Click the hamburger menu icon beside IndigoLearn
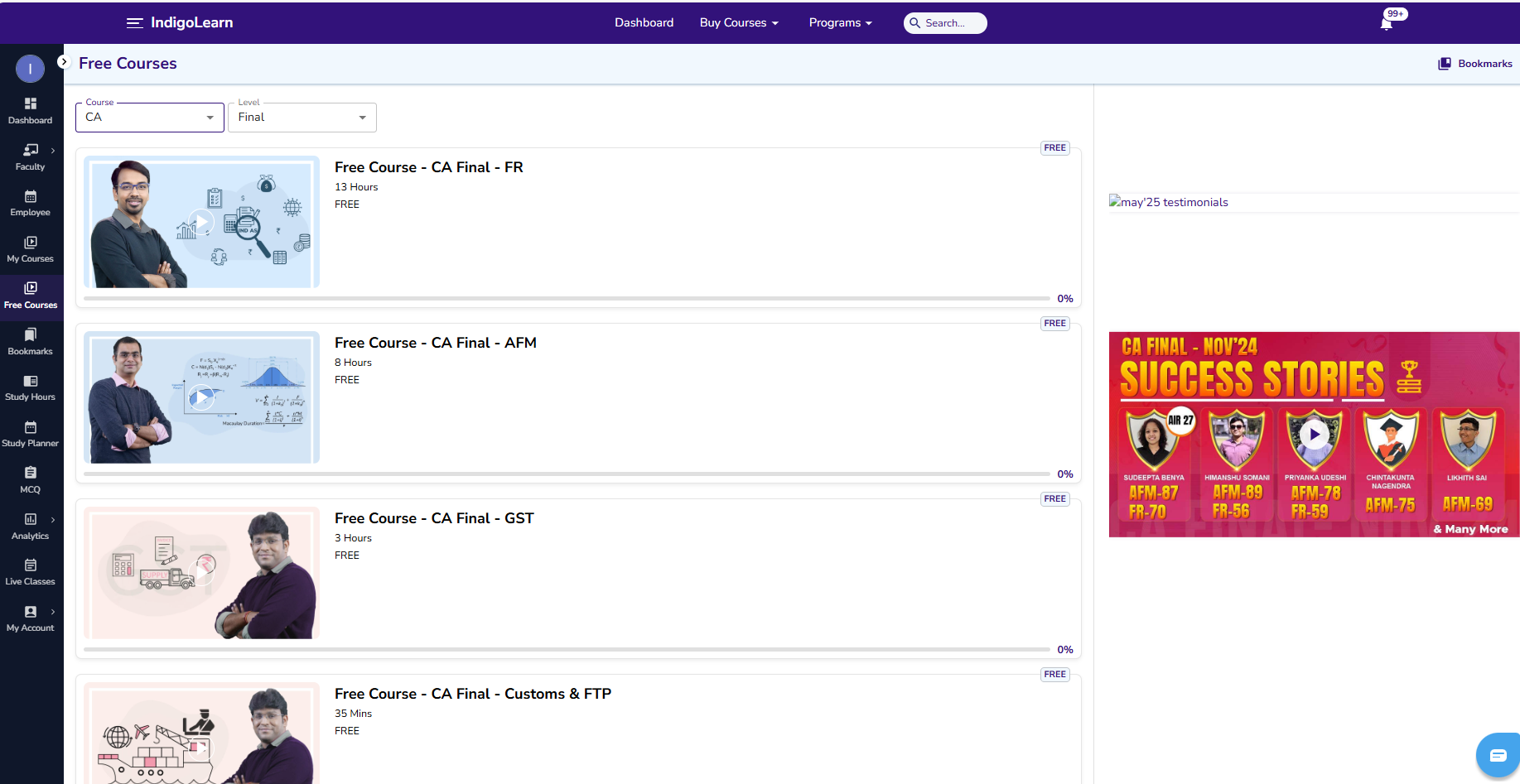 click(x=134, y=23)
